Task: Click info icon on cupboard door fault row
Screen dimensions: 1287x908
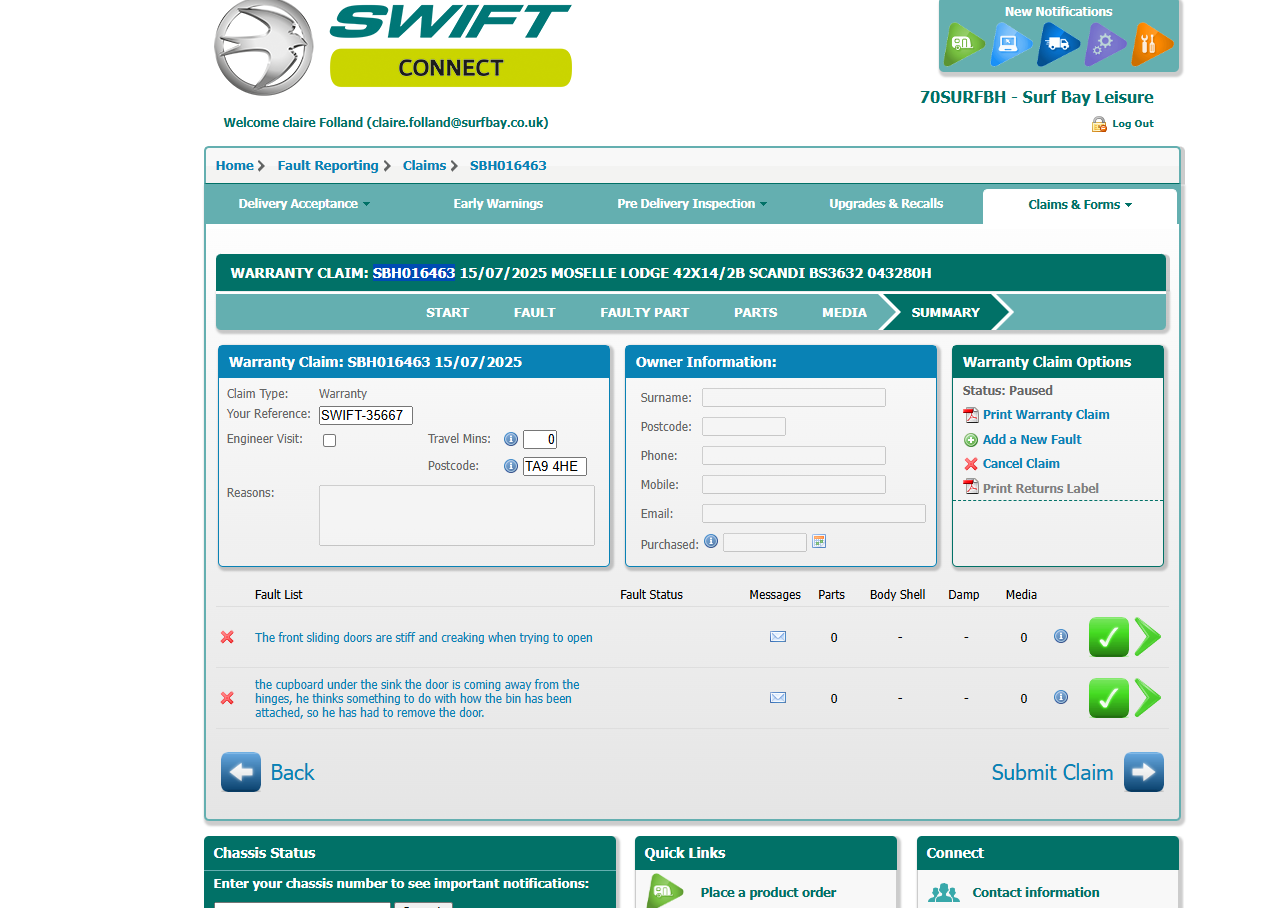Action: tap(1061, 697)
